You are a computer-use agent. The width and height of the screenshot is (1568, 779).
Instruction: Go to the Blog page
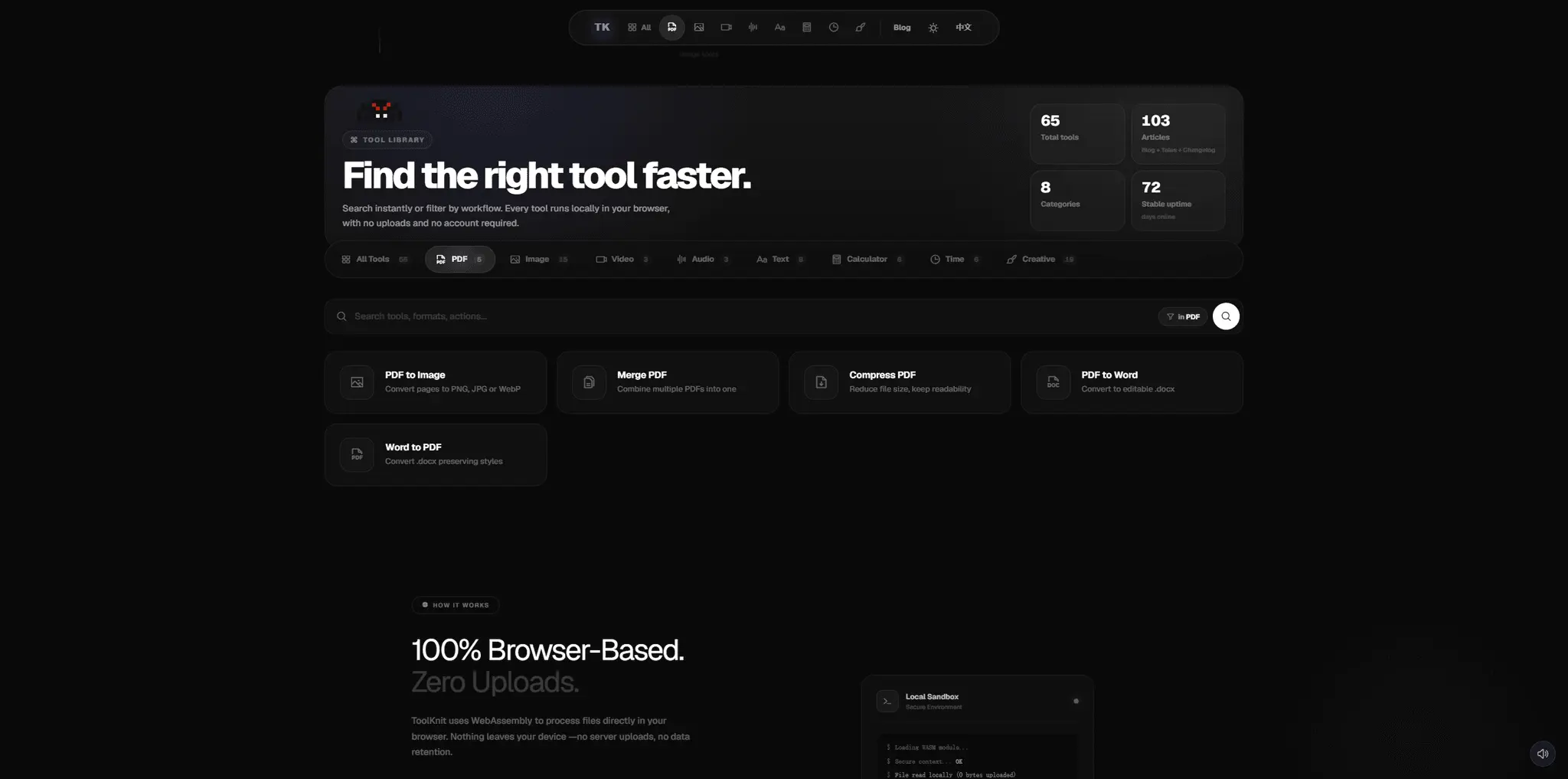pos(902,28)
